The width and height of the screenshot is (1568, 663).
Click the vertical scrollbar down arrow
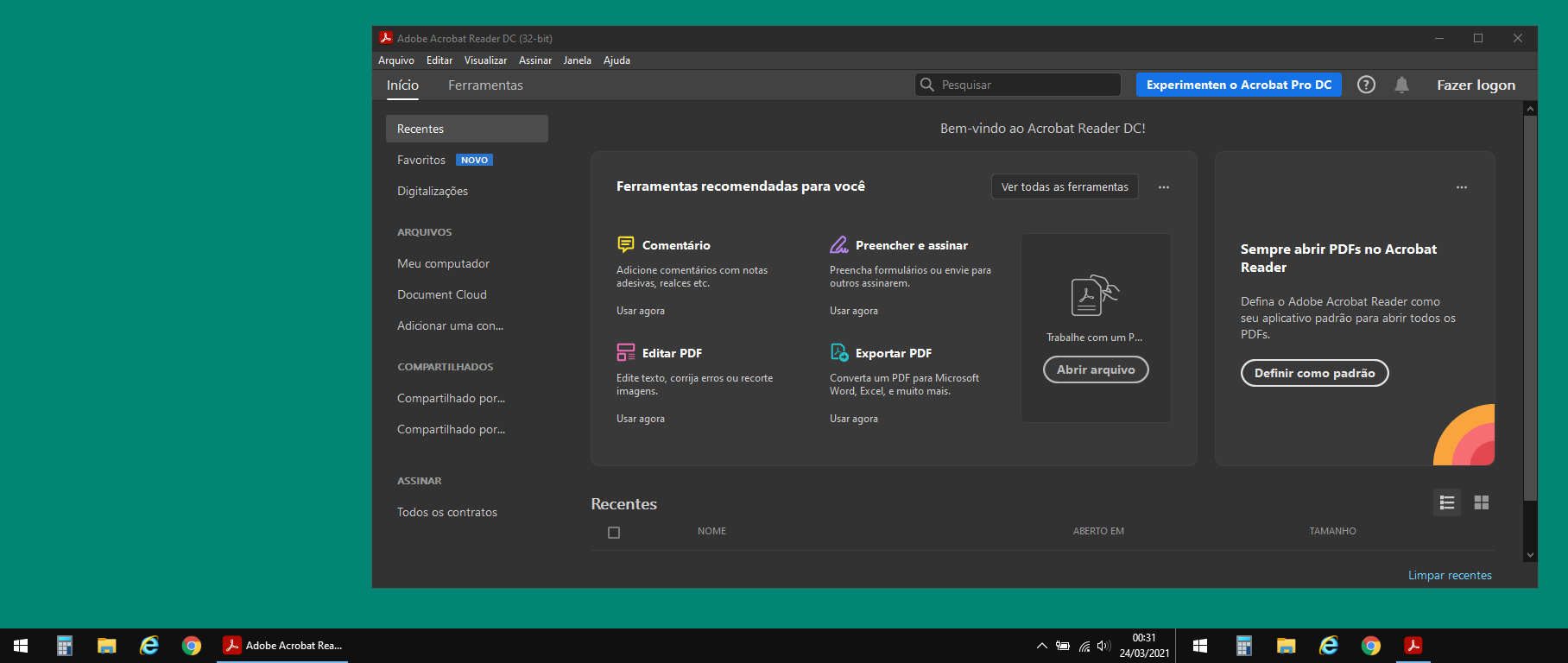[x=1530, y=555]
